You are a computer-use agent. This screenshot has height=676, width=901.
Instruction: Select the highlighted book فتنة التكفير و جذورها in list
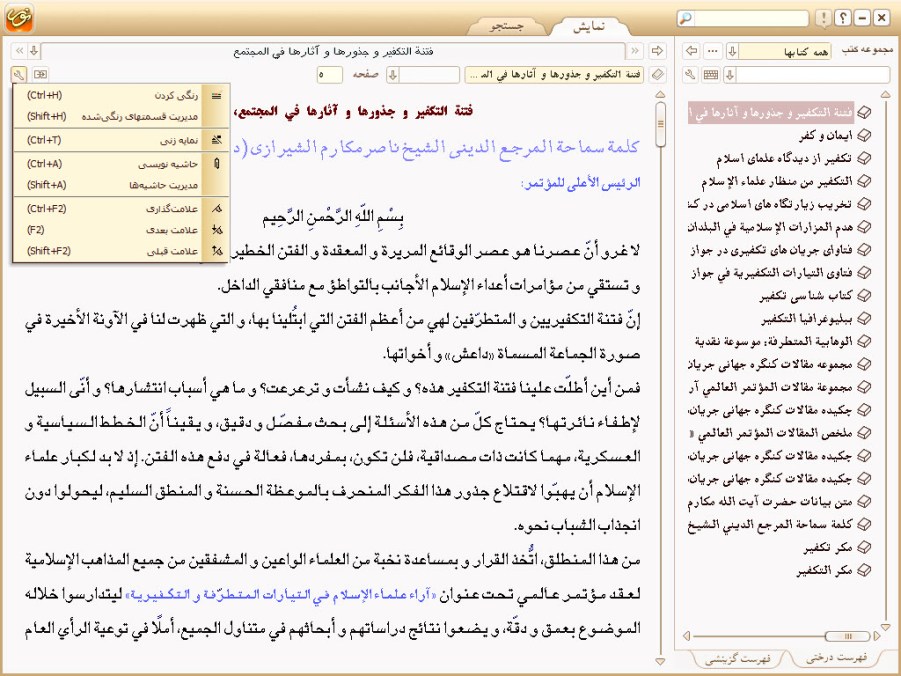pos(771,113)
